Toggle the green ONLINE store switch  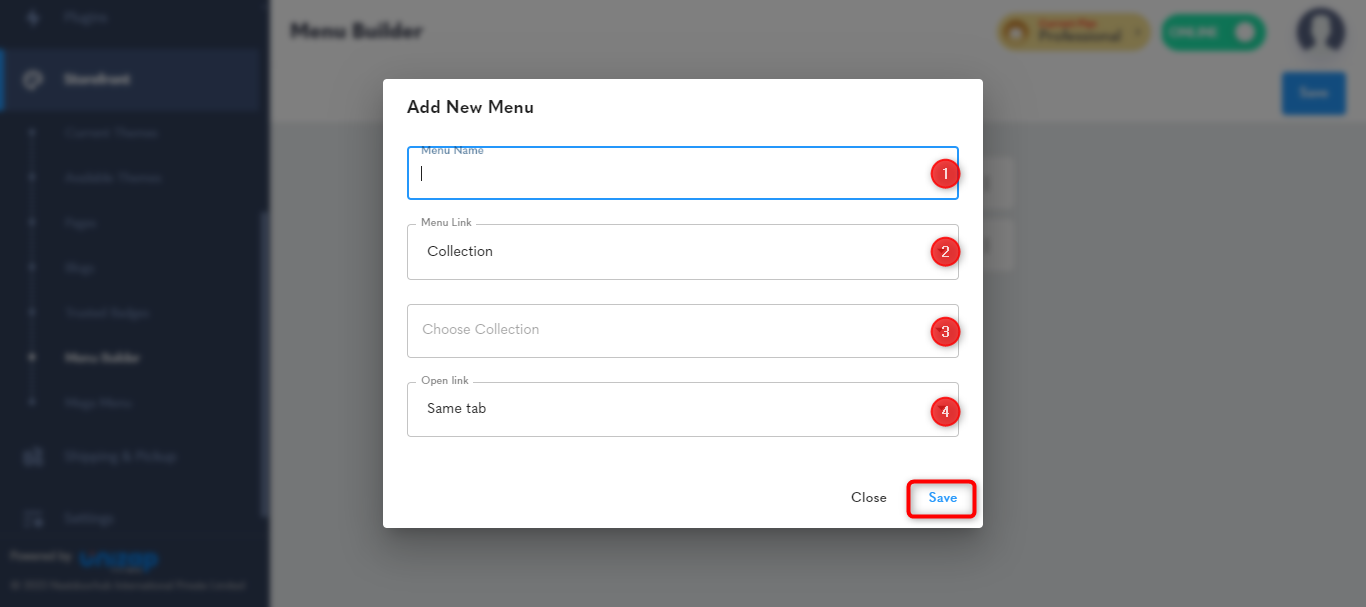pyautogui.click(x=1213, y=32)
